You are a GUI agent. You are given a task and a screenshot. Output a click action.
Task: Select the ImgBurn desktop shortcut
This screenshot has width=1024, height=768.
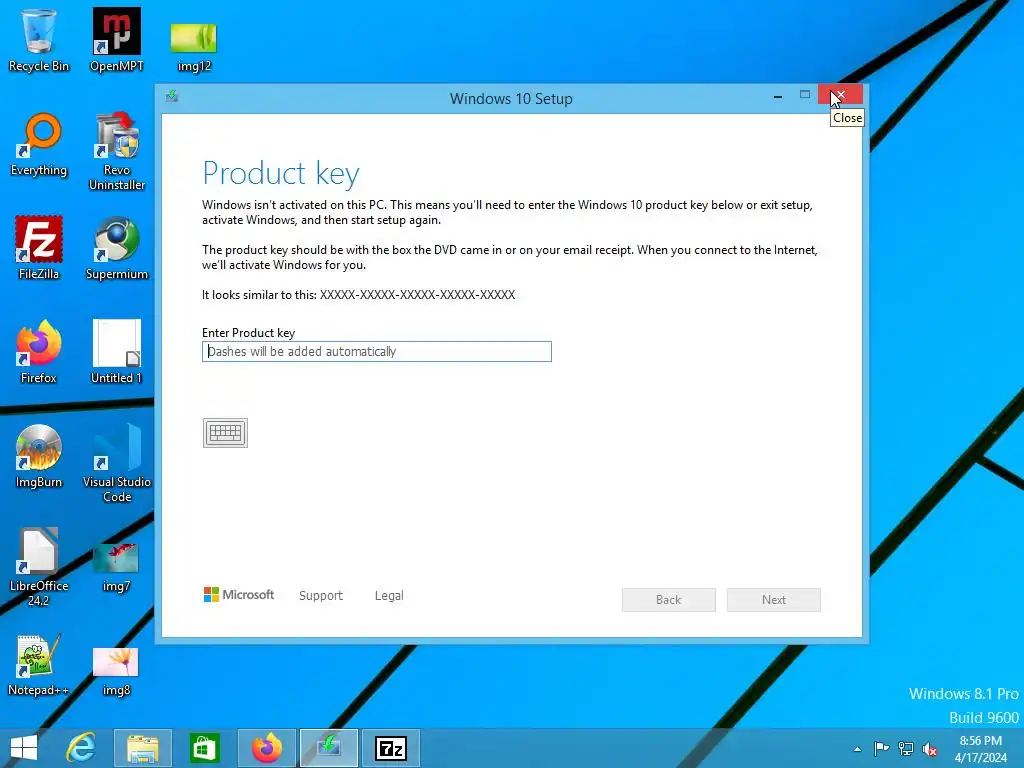(39, 456)
